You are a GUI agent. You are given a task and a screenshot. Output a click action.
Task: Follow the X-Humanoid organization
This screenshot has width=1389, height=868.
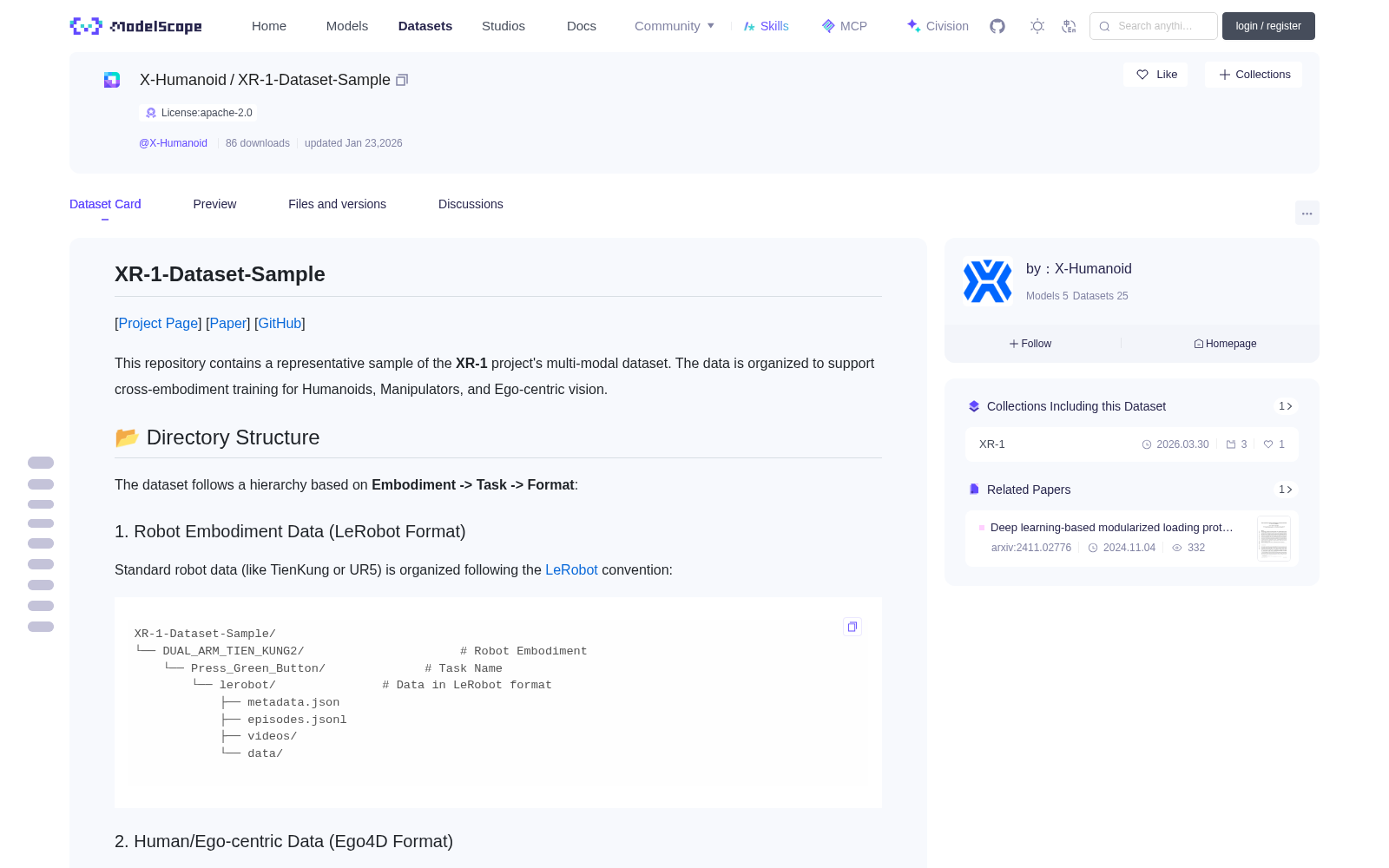point(1030,344)
